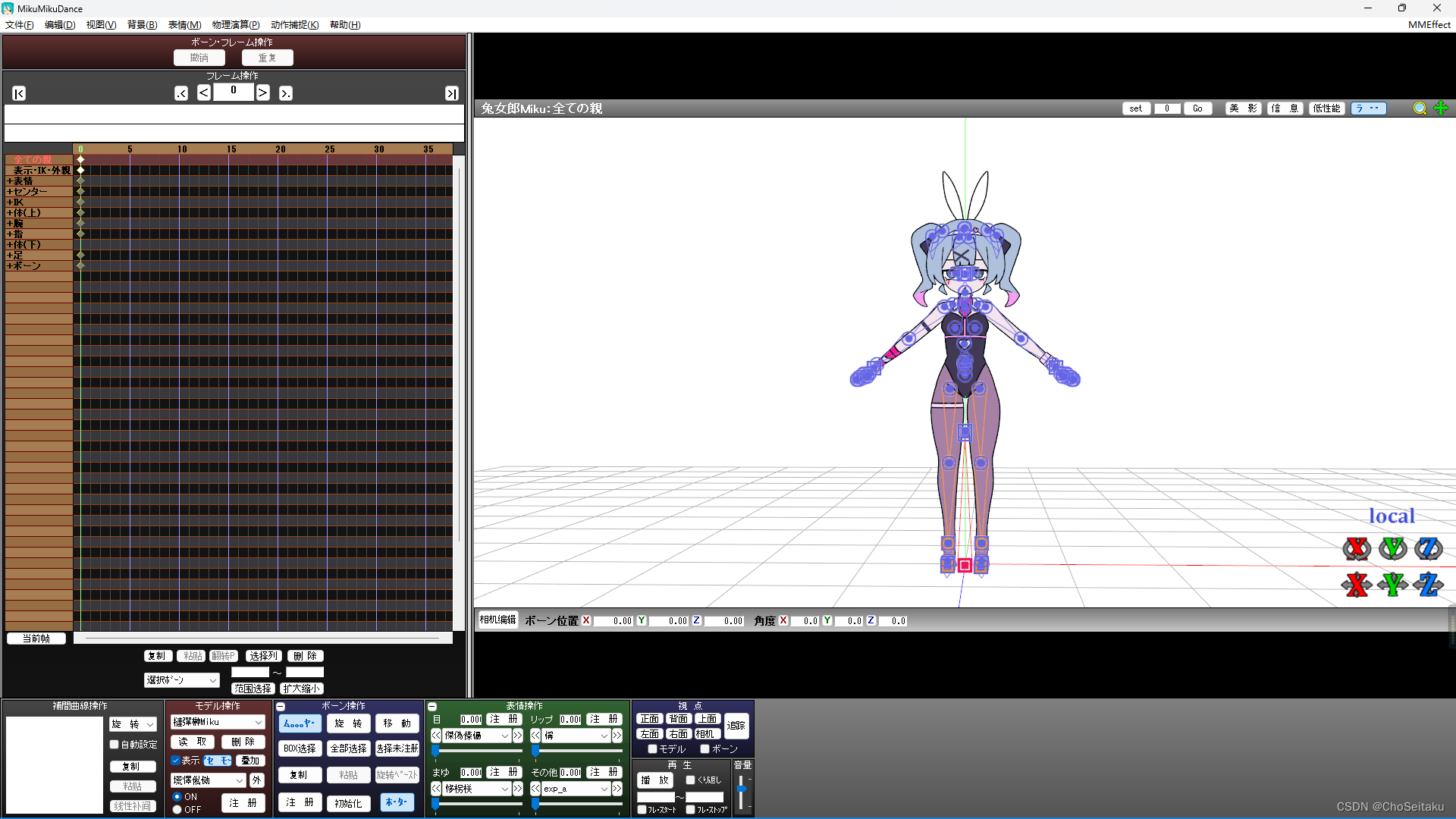Click the local X rotation axis icon
Image resolution: width=1456 pixels, height=819 pixels.
tap(1356, 548)
